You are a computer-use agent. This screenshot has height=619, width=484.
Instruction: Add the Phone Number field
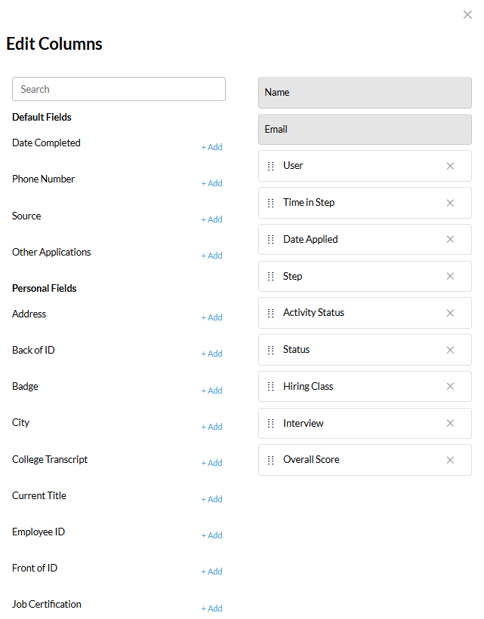click(x=212, y=183)
